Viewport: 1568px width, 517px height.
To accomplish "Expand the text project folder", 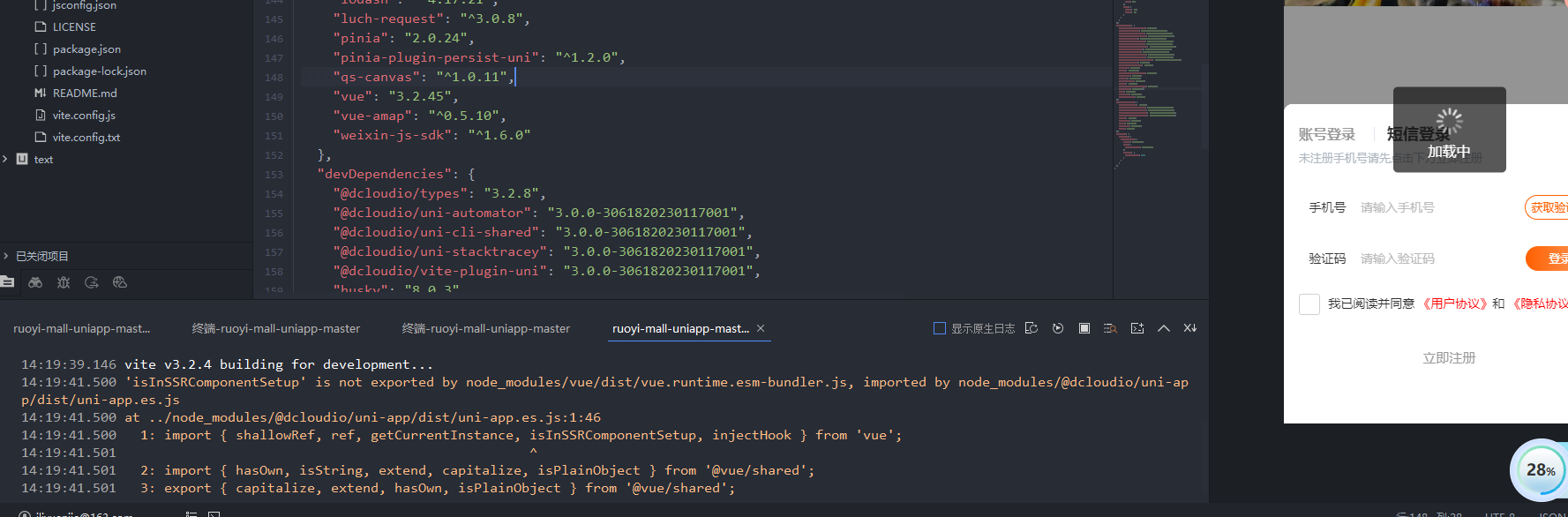I will 6,160.
